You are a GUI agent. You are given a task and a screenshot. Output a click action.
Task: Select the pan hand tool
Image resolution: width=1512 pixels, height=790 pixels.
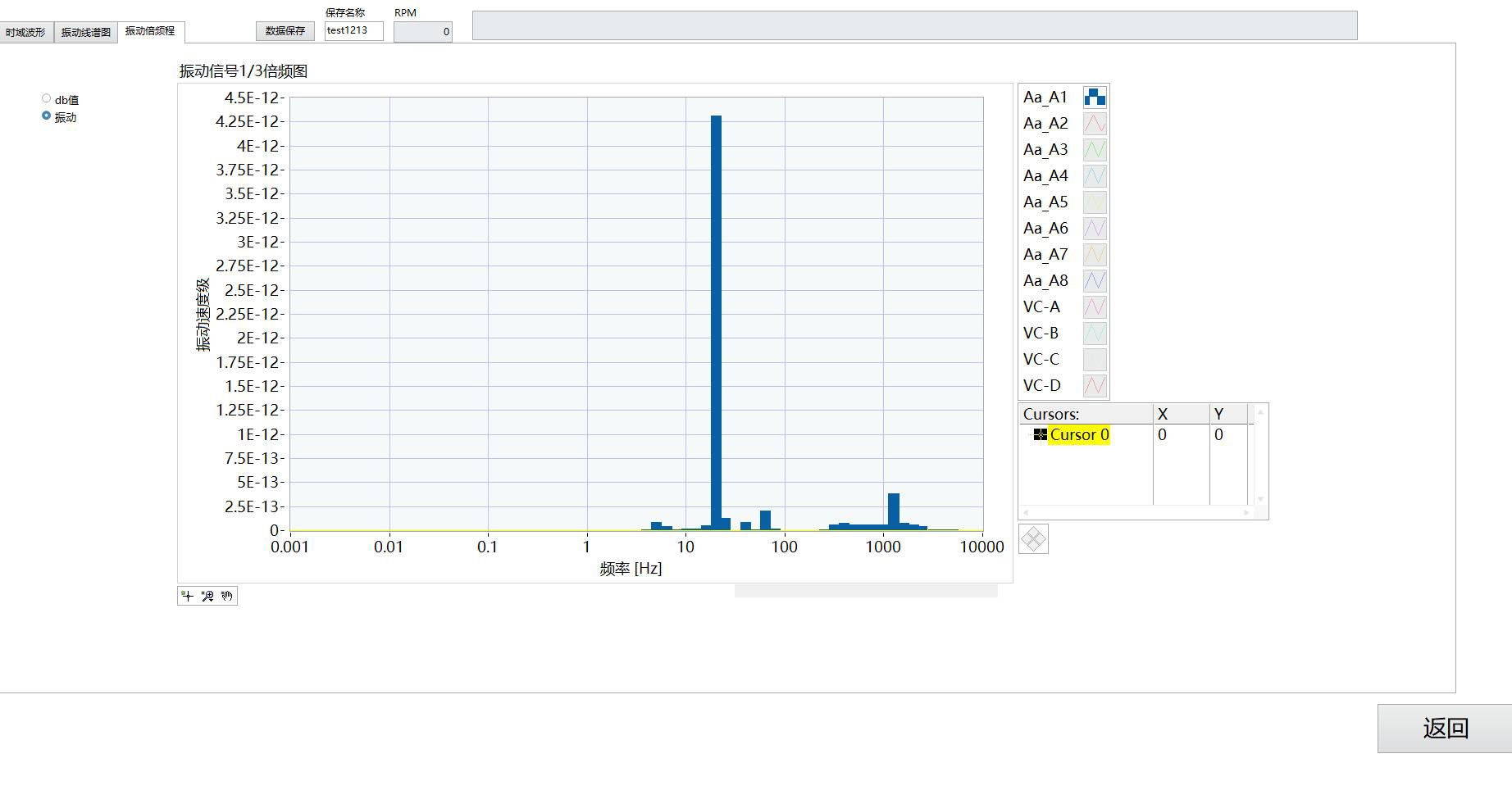[x=227, y=596]
